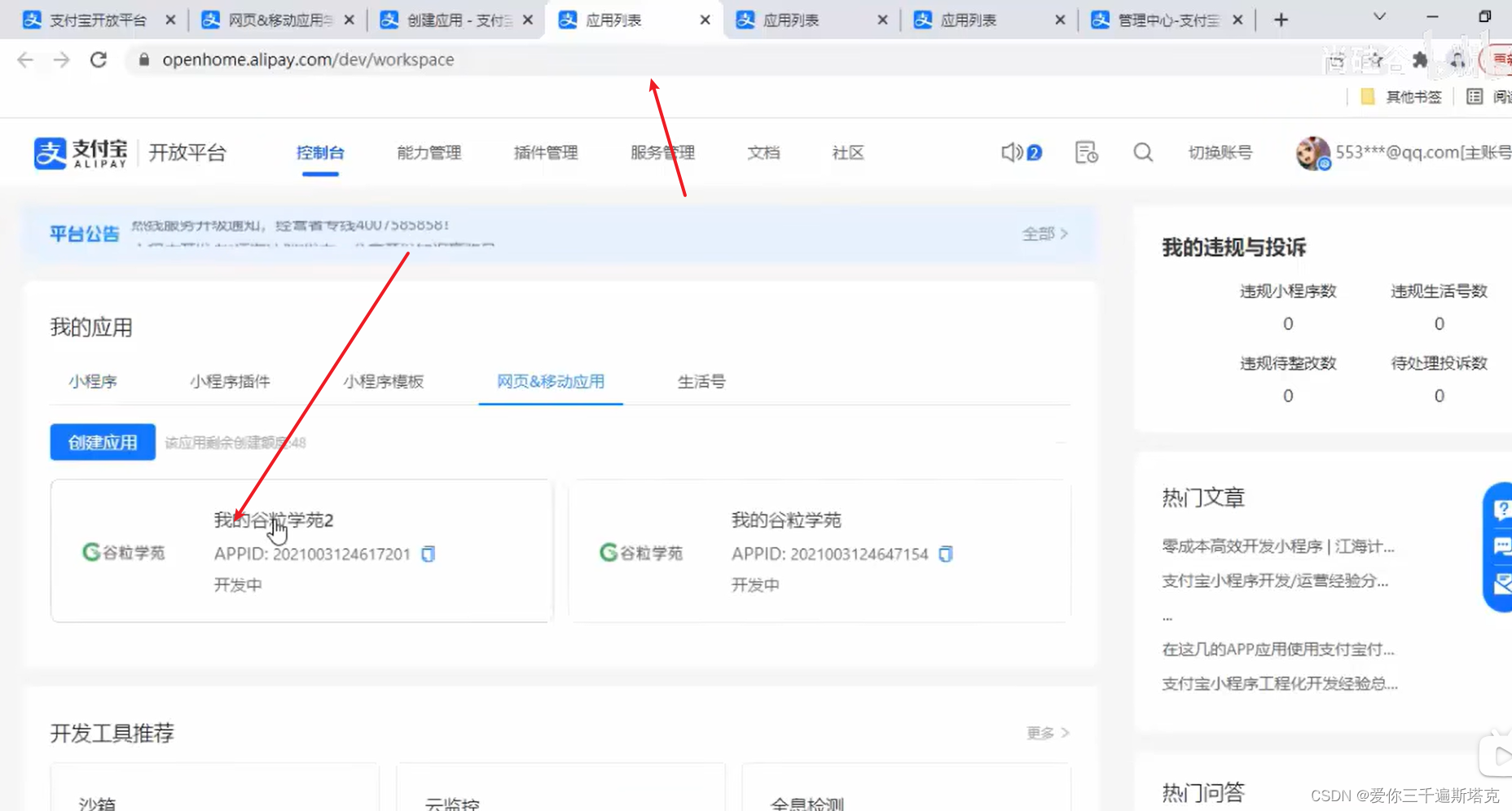Screen dimensions: 1512x811
Task: Open 插件管理 in top navigation
Action: [x=546, y=152]
